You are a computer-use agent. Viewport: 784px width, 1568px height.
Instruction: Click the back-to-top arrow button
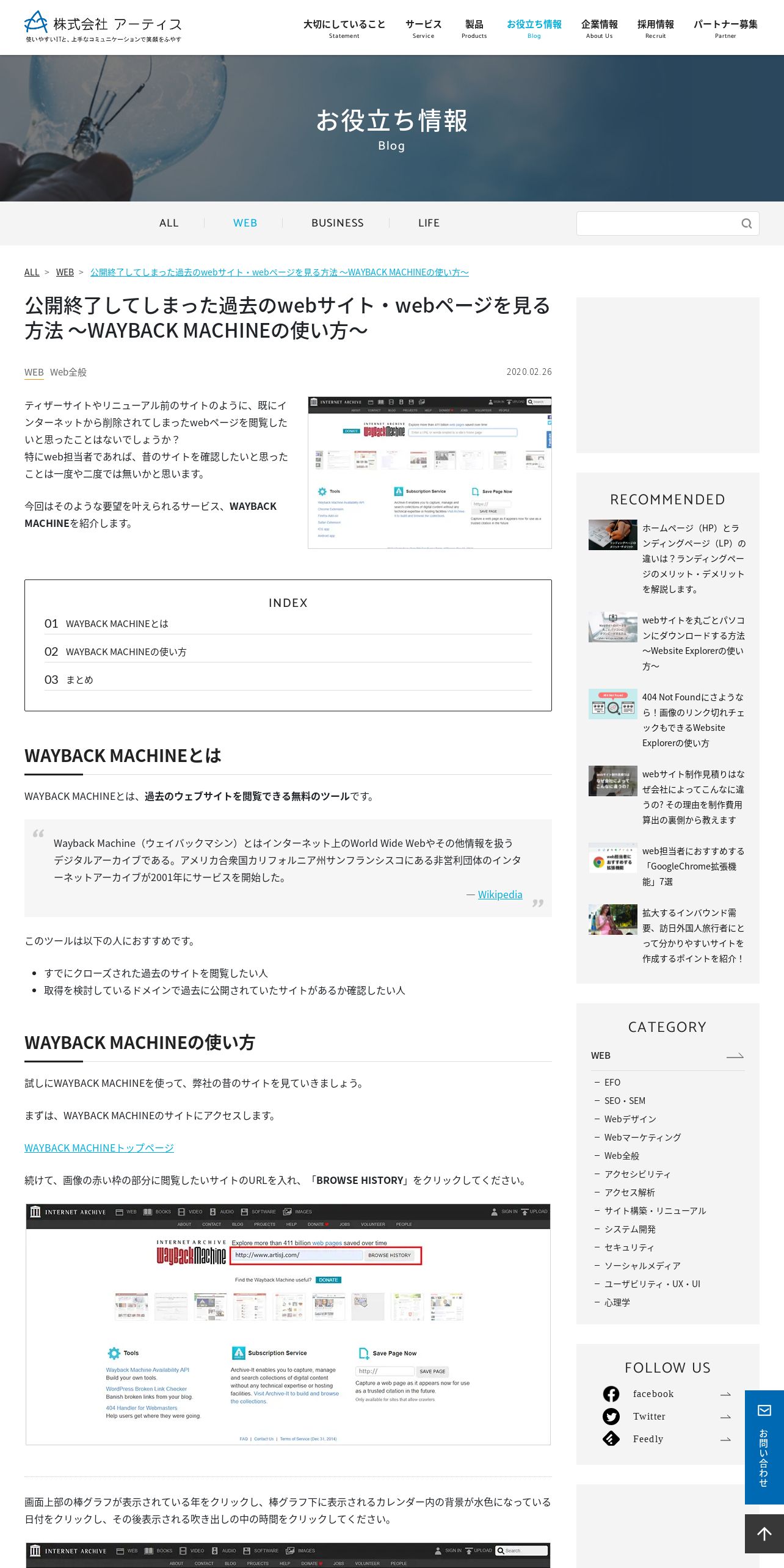pos(764,1533)
